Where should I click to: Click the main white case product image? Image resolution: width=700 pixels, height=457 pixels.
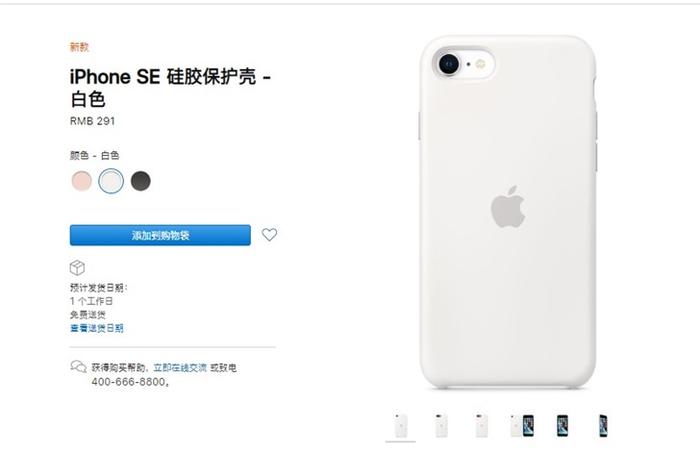(x=508, y=212)
